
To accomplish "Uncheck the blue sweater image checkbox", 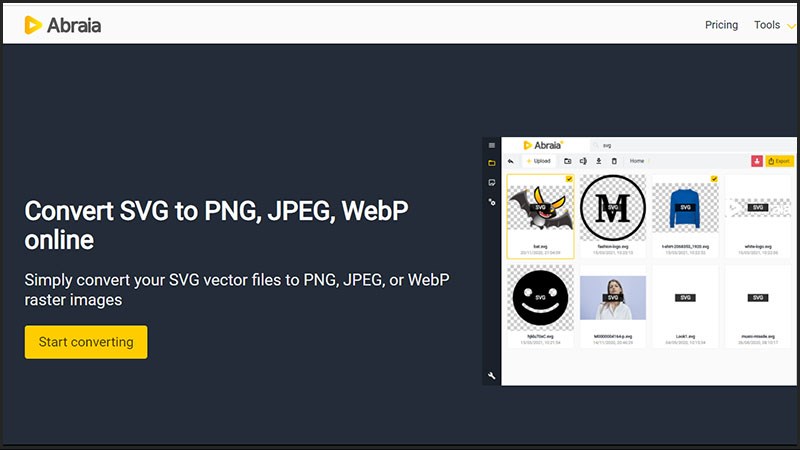I will point(714,179).
